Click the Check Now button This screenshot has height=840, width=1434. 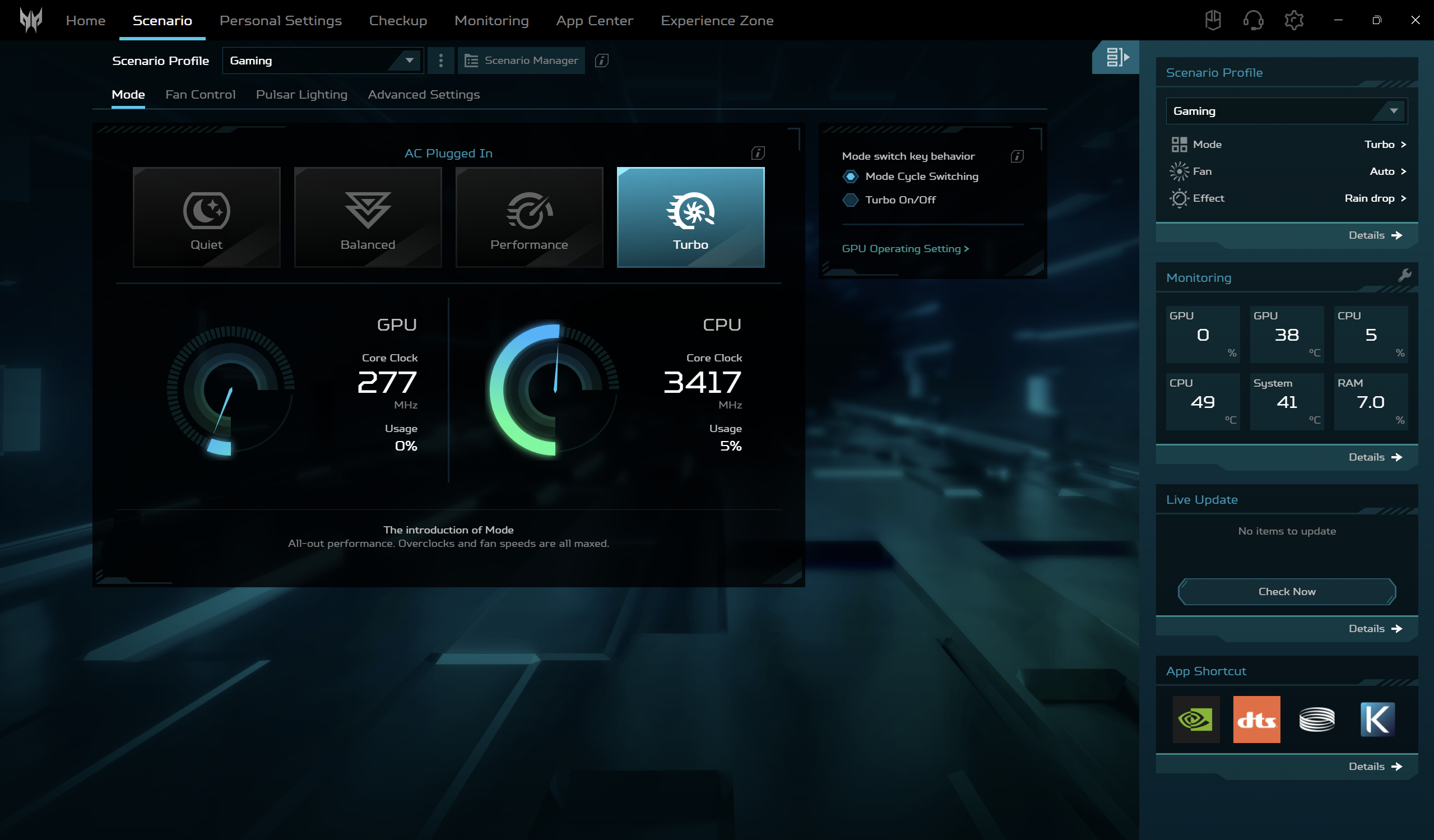(1286, 591)
